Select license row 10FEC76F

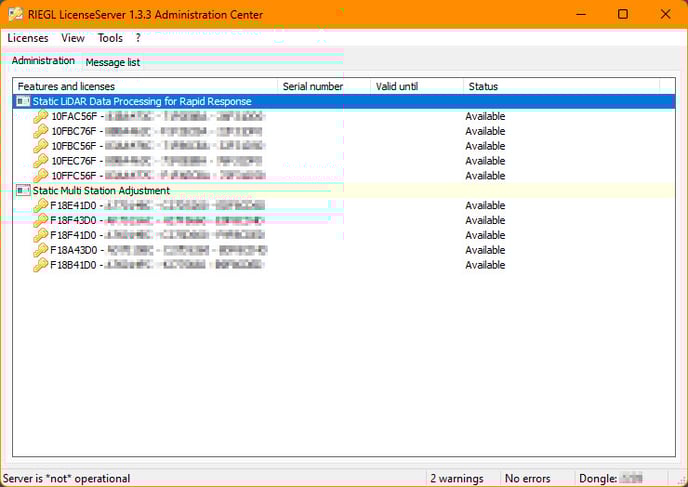pos(344,161)
